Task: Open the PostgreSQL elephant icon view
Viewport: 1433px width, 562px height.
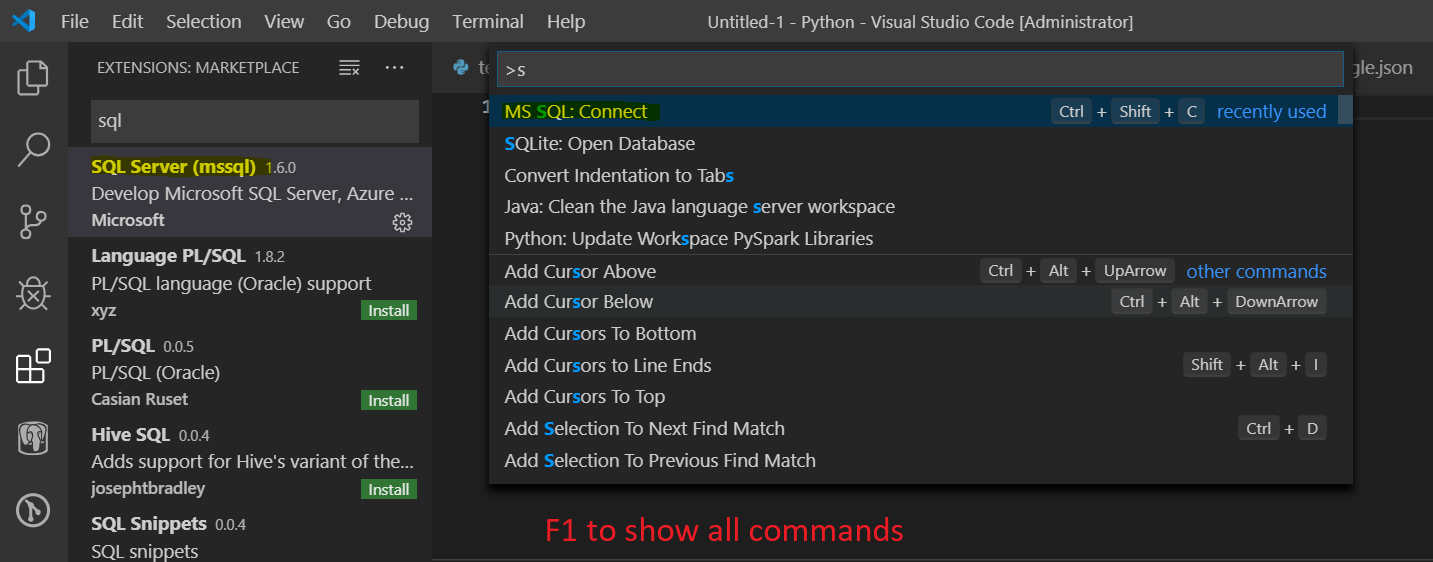Action: pyautogui.click(x=33, y=439)
